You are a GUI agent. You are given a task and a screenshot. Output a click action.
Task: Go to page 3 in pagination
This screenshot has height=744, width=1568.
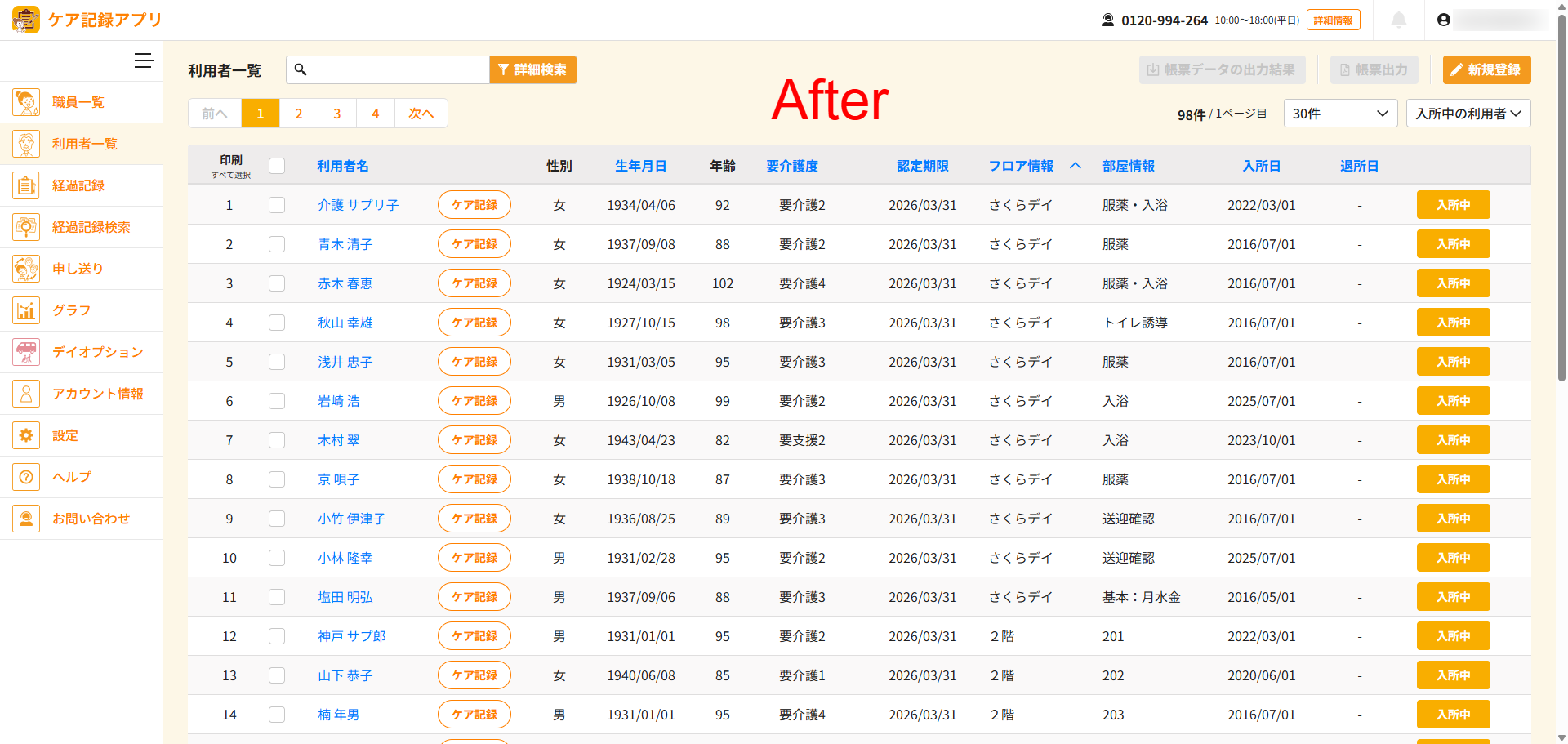(336, 114)
